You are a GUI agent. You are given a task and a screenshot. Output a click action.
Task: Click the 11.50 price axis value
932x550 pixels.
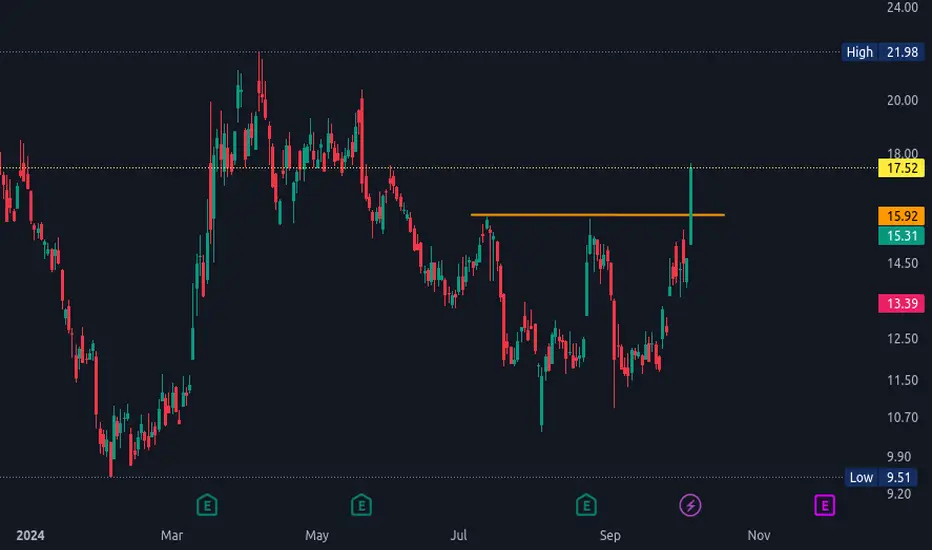(902, 380)
